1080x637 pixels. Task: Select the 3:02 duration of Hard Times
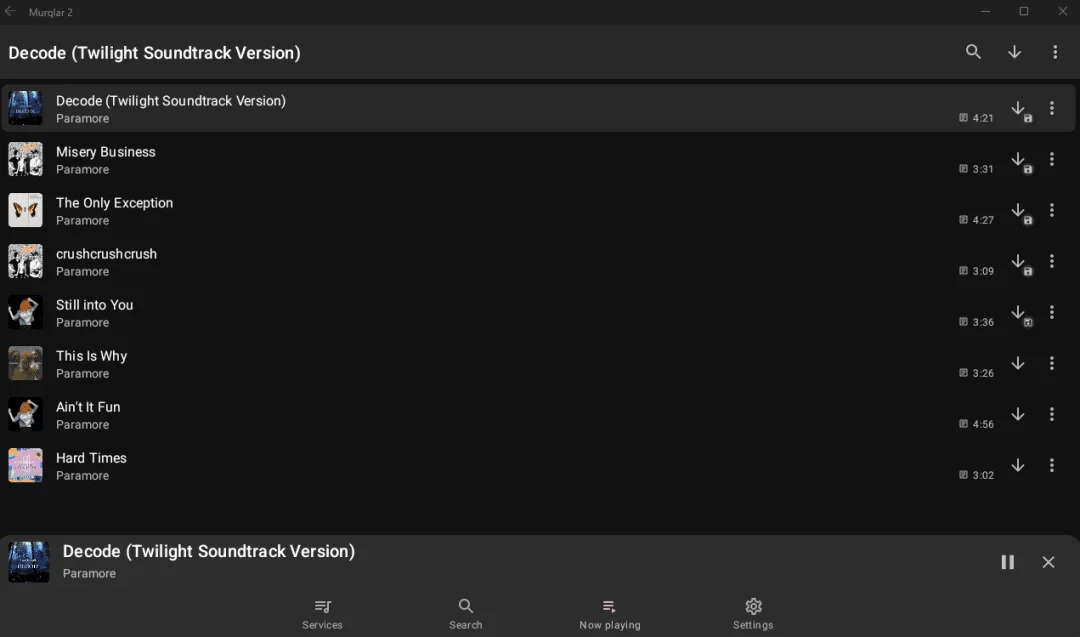[x=983, y=474]
